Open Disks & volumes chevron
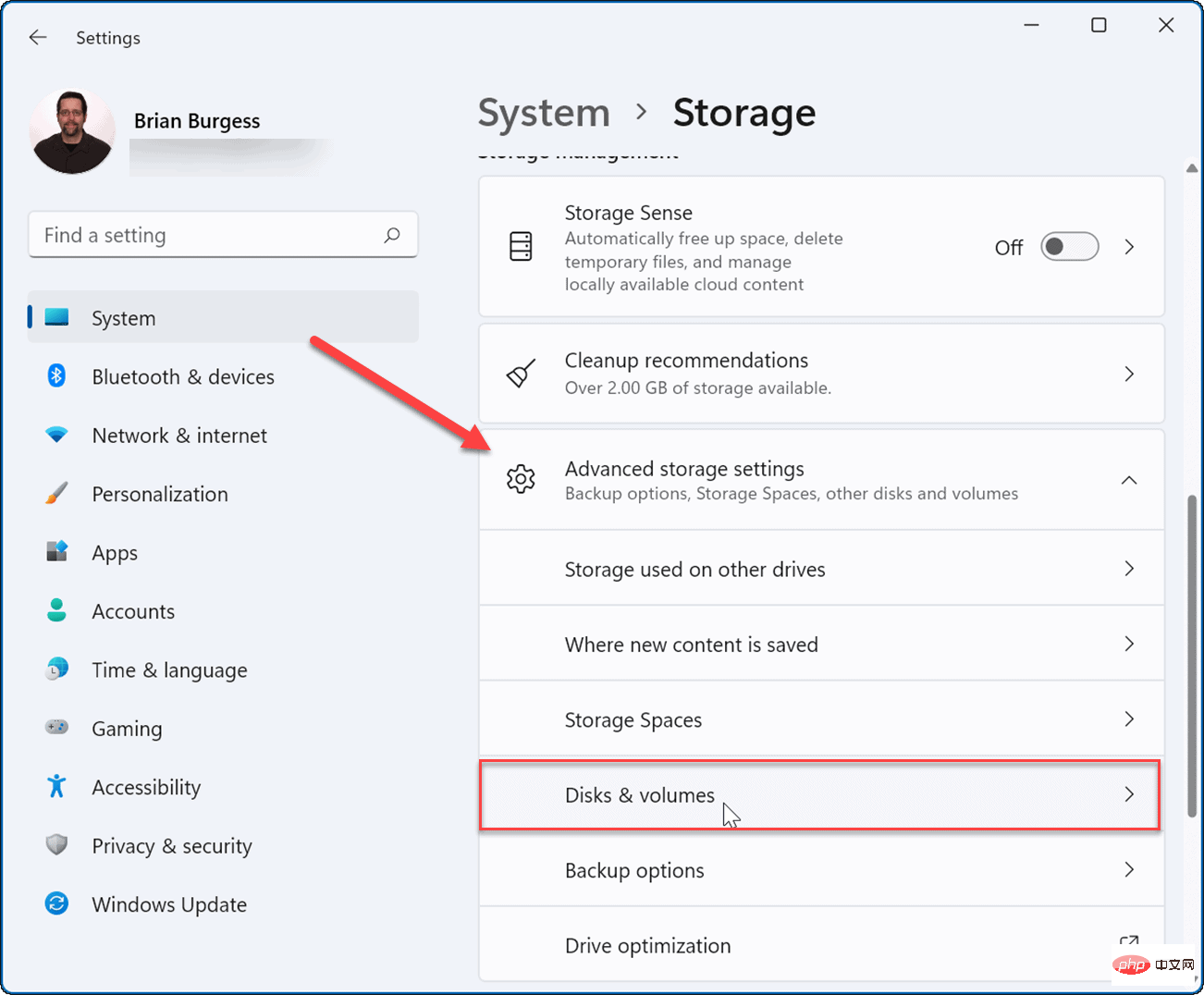1204x995 pixels. coord(1129,794)
